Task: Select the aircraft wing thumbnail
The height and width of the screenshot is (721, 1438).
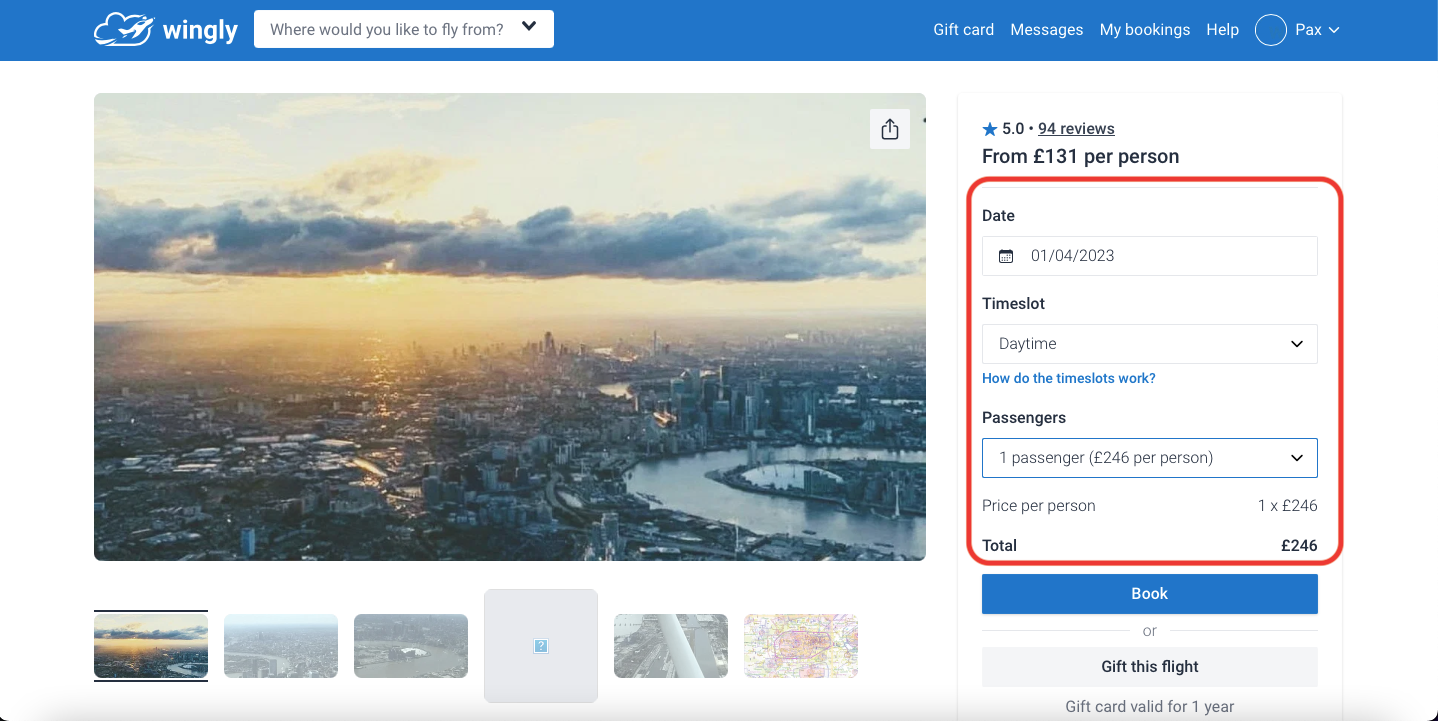Action: (671, 646)
